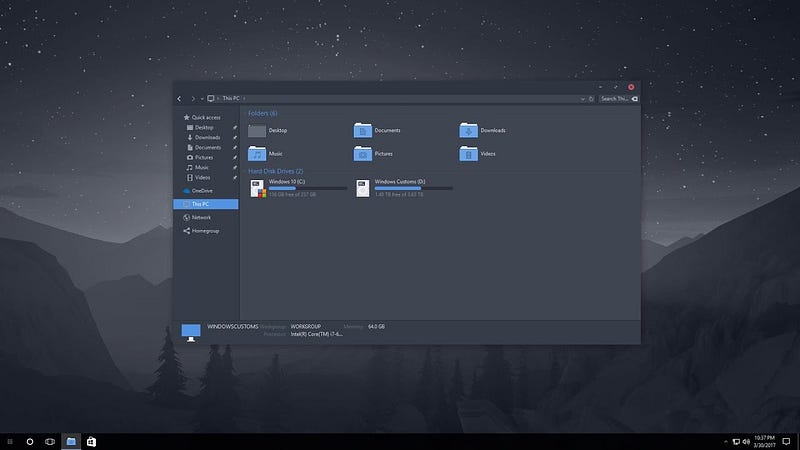Open Documents in the sidebar
The image size is (800, 450).
point(204,147)
